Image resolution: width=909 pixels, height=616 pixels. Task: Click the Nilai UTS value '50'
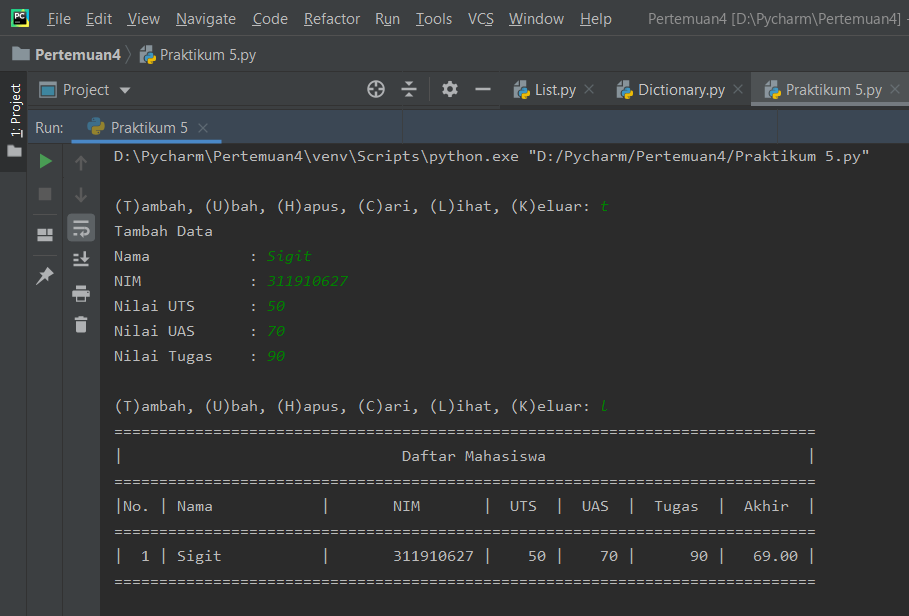[276, 306]
